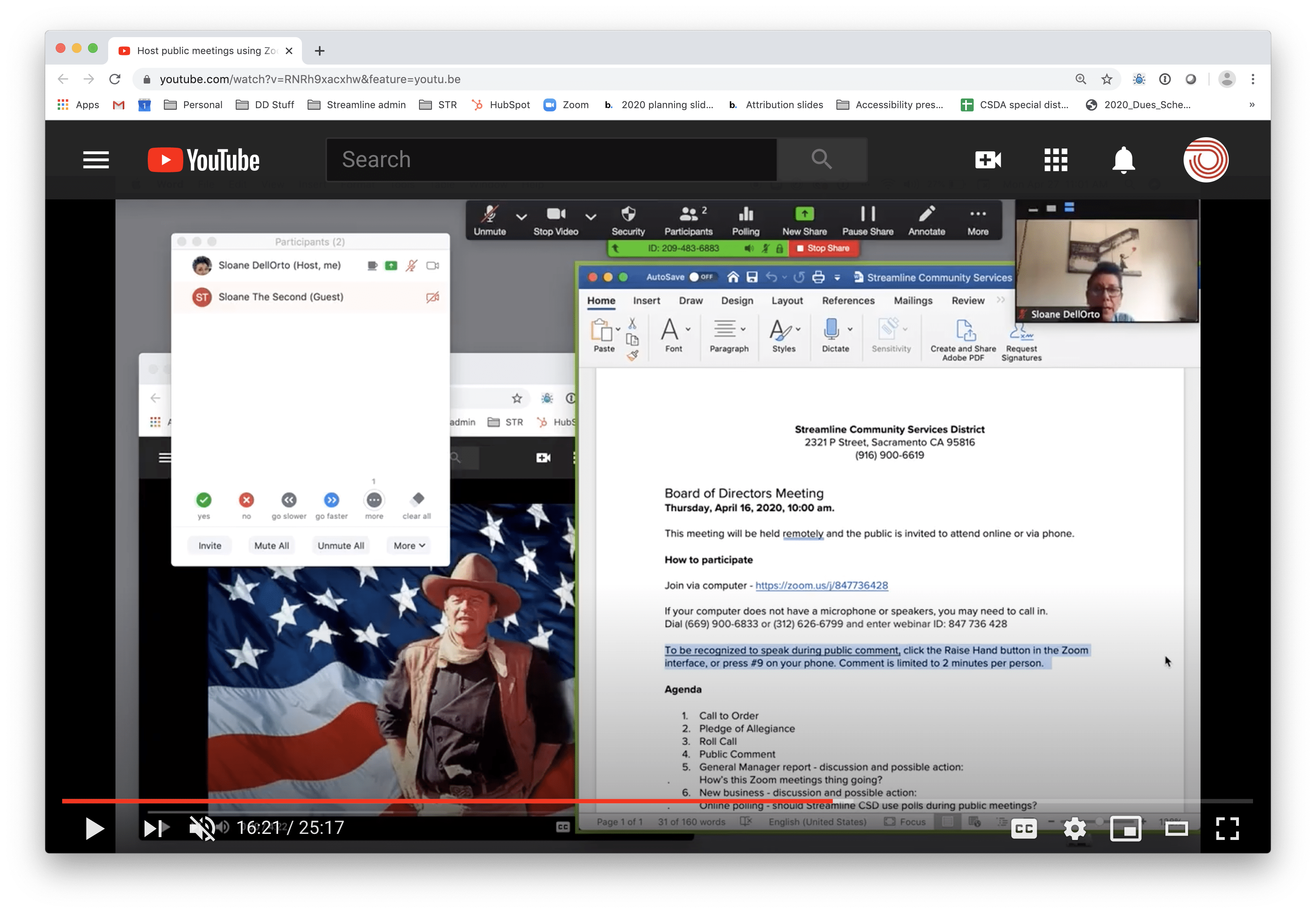Toggle YouTube theater mode
Viewport: 1316px width, 913px height.
point(1176,828)
